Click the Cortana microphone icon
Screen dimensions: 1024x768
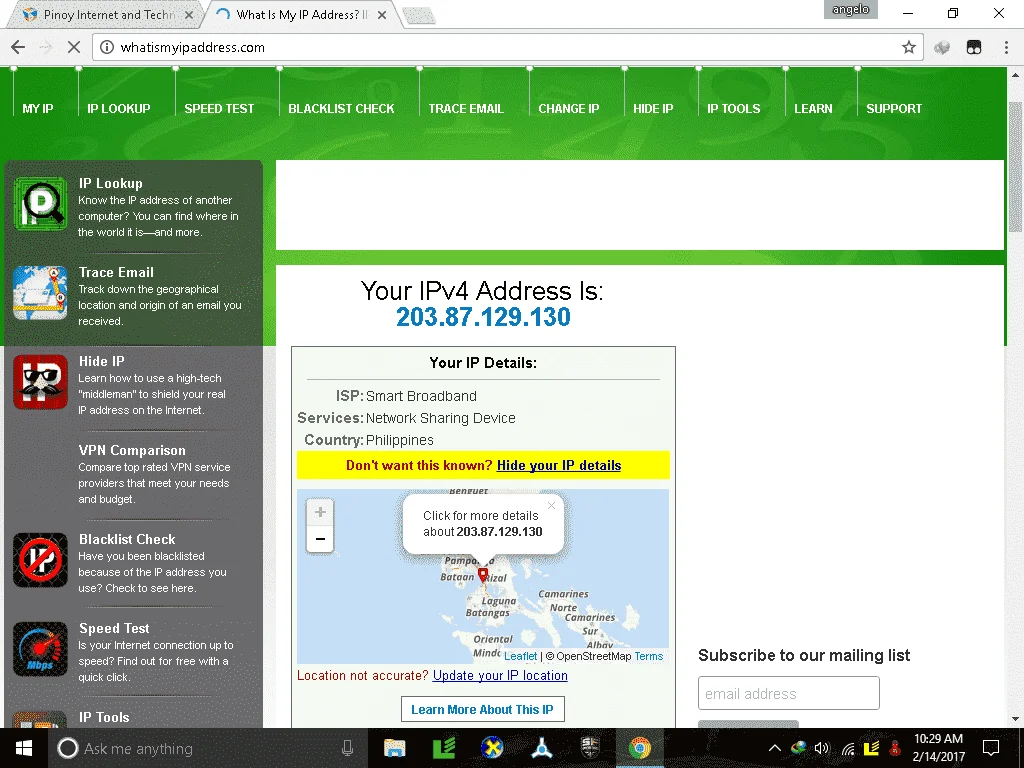[x=347, y=748]
